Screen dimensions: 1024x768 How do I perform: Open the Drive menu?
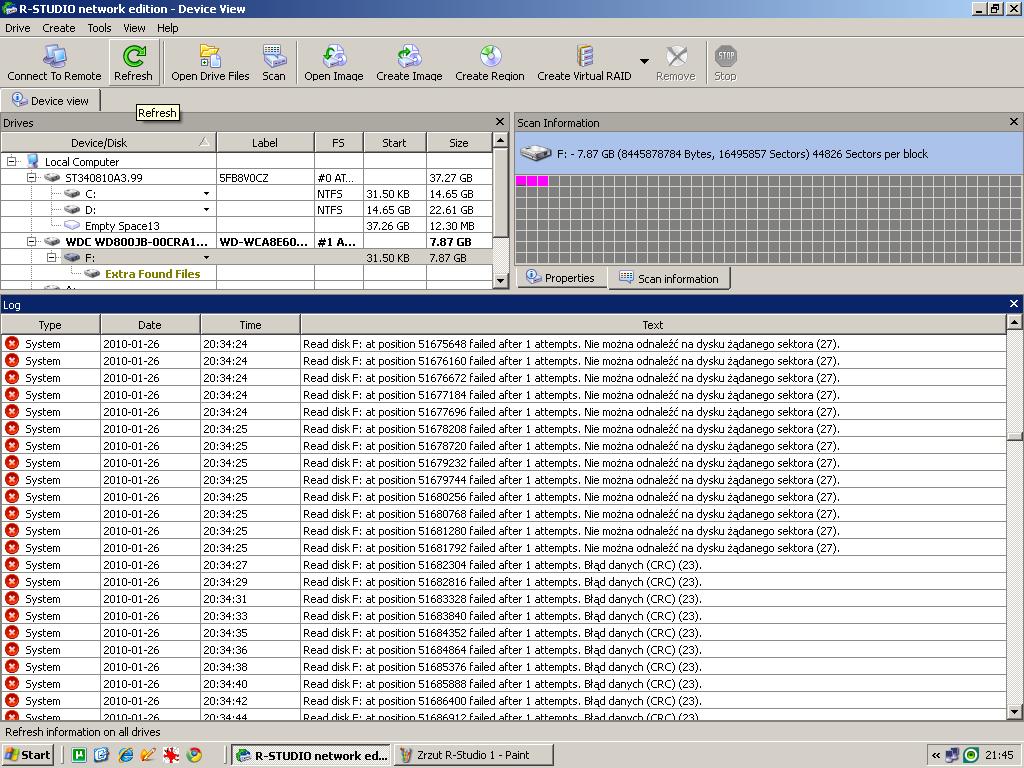click(x=18, y=28)
